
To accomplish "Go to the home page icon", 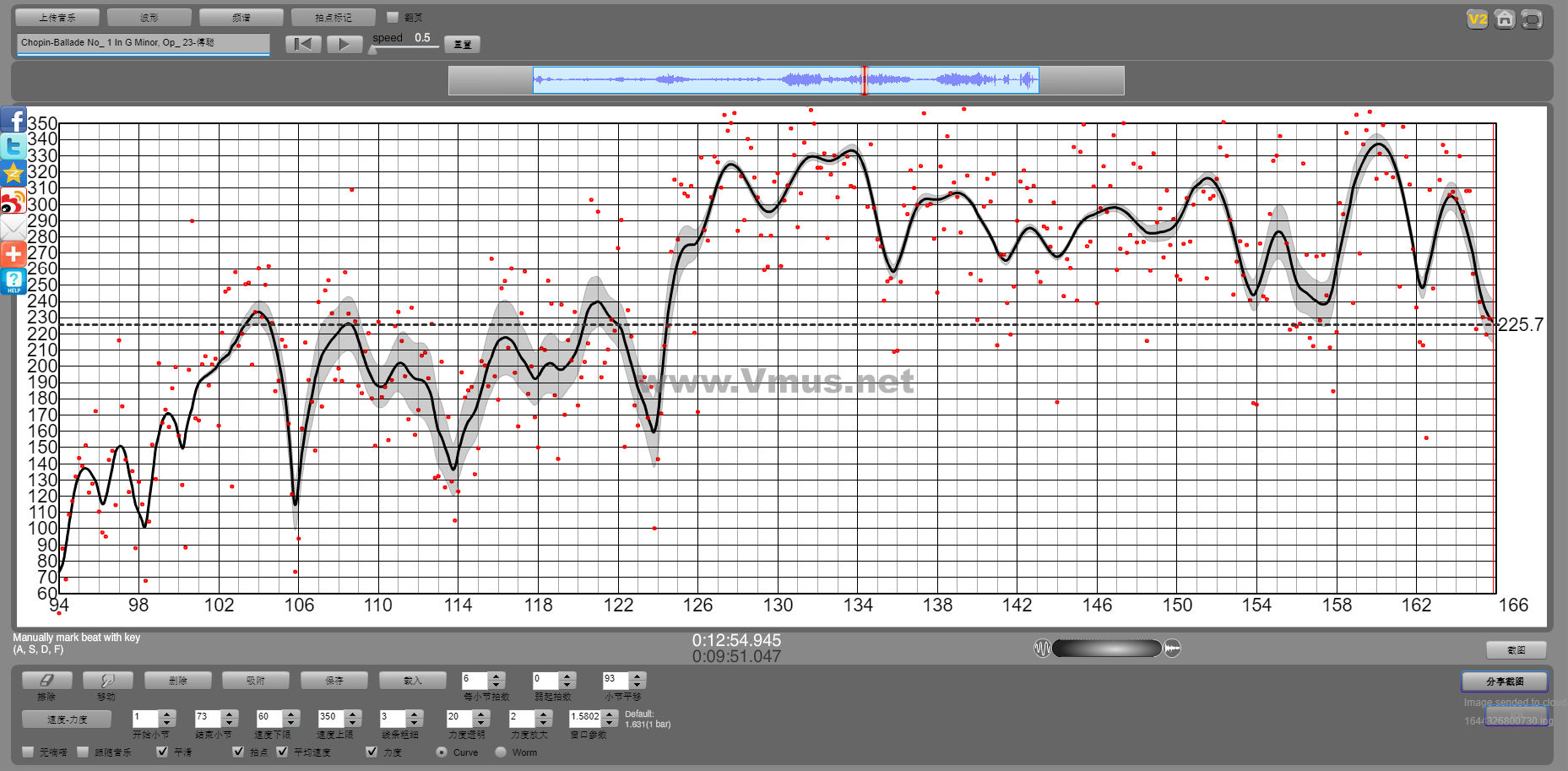I will pos(1504,19).
